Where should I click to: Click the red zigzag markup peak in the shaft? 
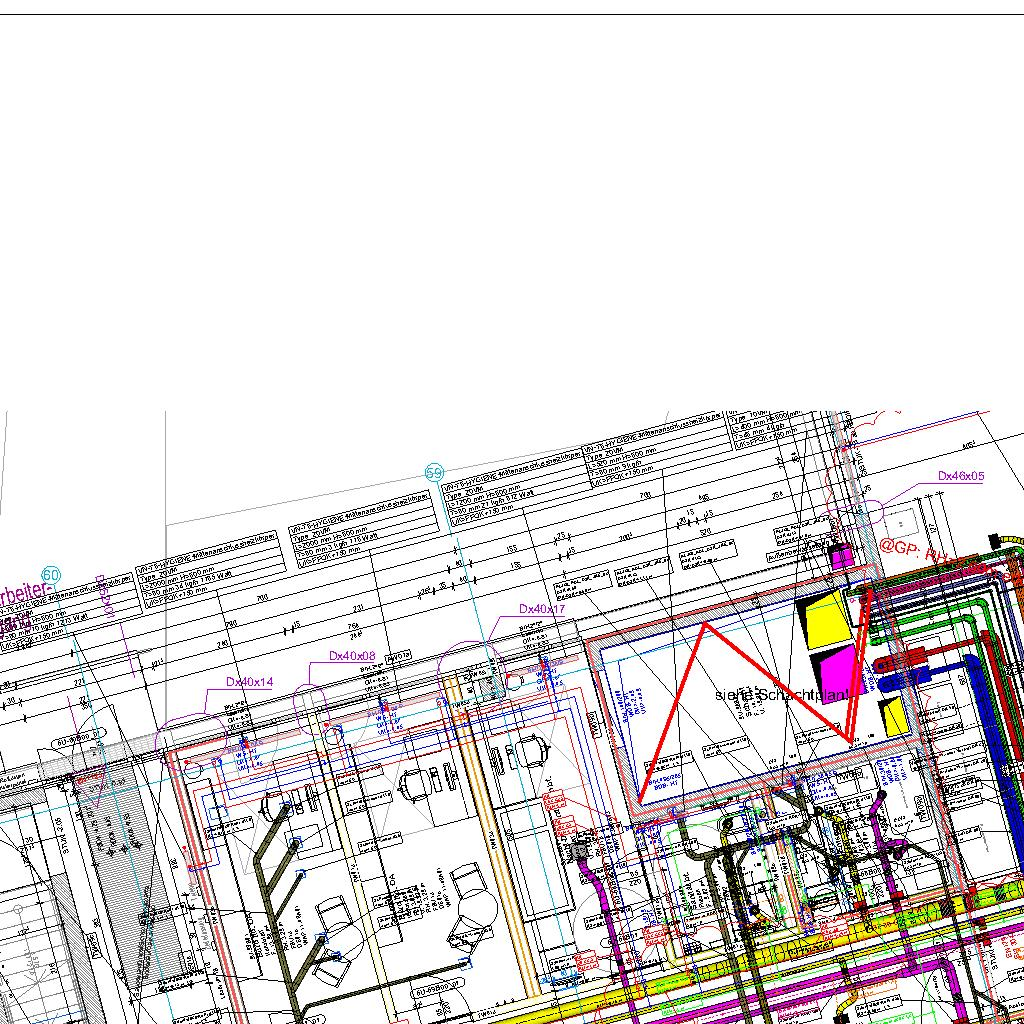[x=706, y=624]
